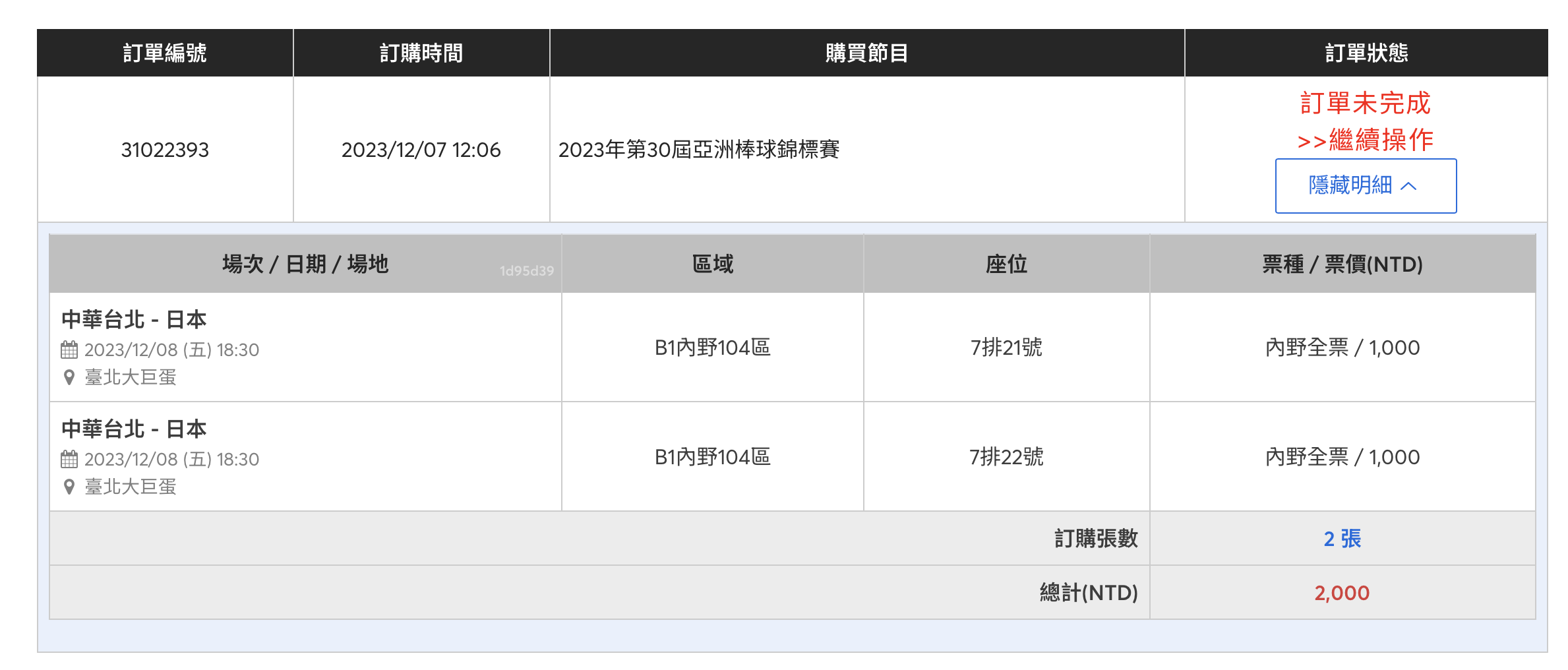The image size is (1568, 670).
Task: Select the seat 7排21號 cell
Action: pos(1006,348)
